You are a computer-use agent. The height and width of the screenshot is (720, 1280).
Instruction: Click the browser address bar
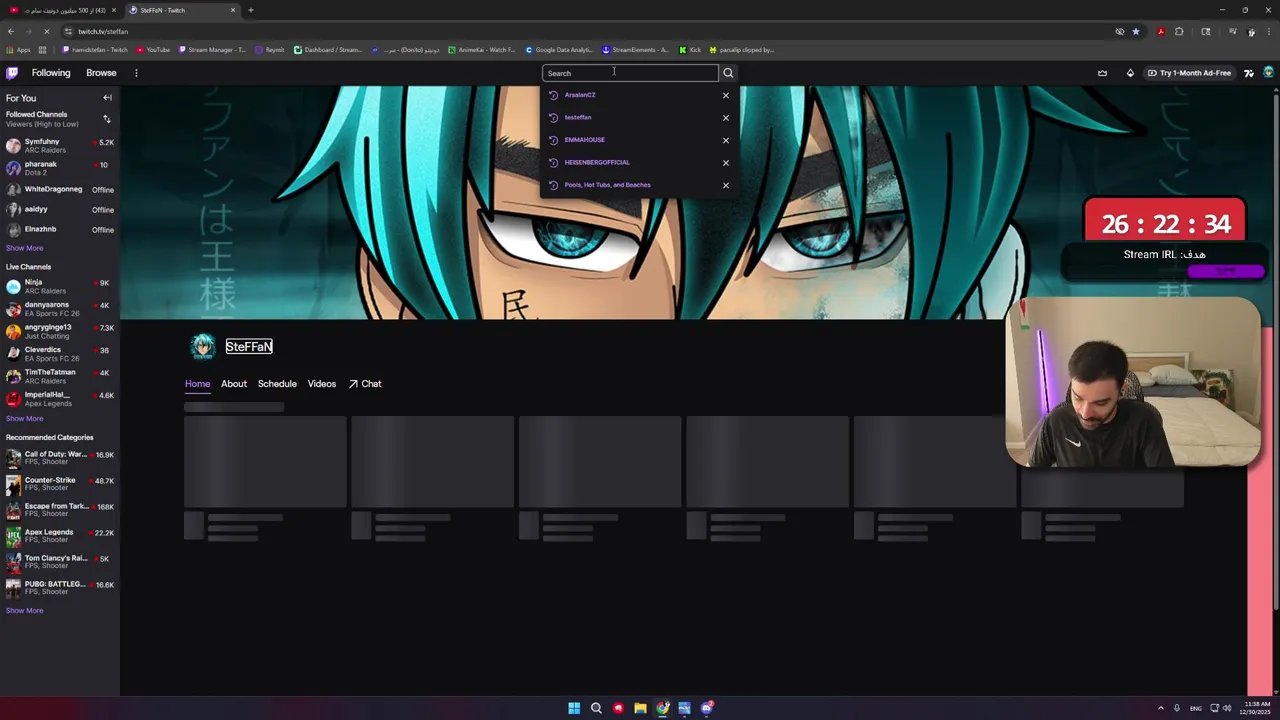pos(590,31)
